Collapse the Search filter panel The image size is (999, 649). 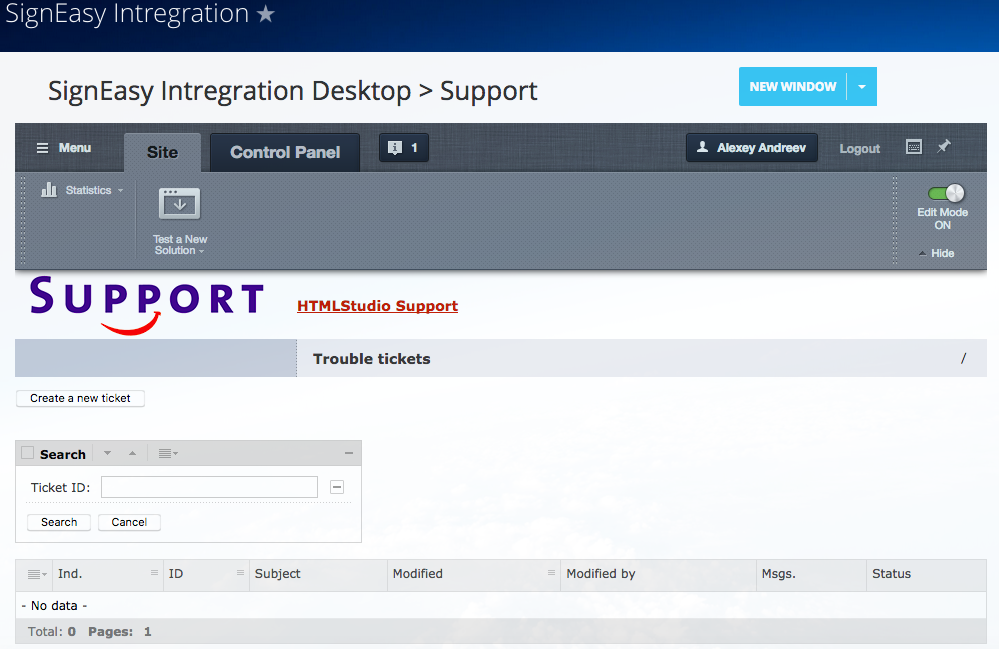(x=349, y=453)
